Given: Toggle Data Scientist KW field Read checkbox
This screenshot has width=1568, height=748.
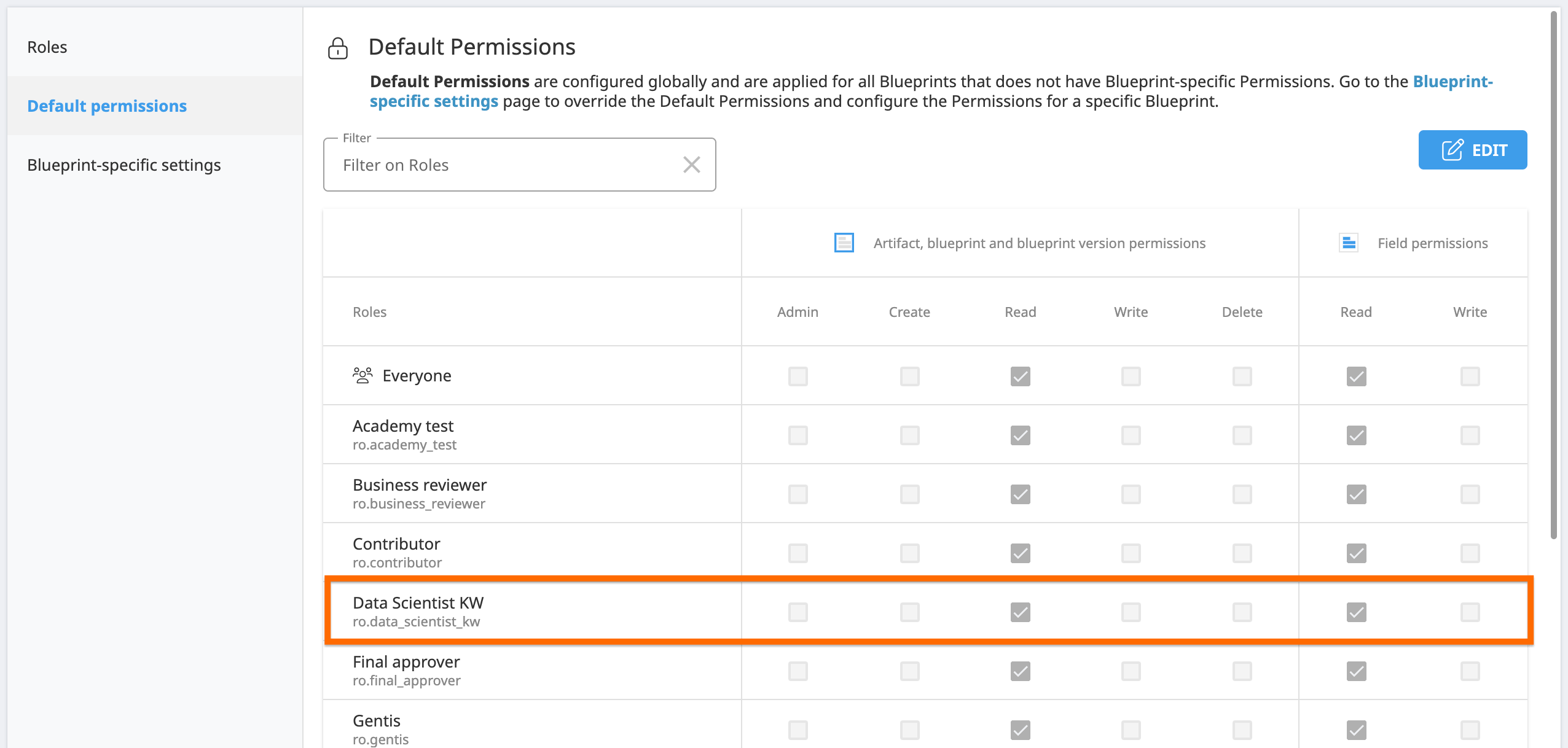Looking at the screenshot, I should (x=1357, y=612).
